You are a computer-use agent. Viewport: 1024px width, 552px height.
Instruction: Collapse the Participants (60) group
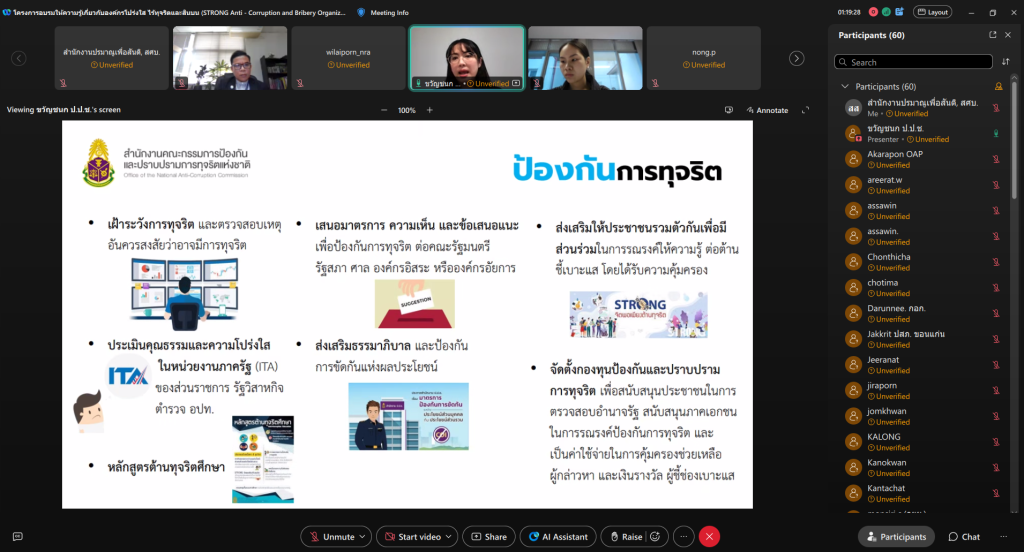coord(844,86)
